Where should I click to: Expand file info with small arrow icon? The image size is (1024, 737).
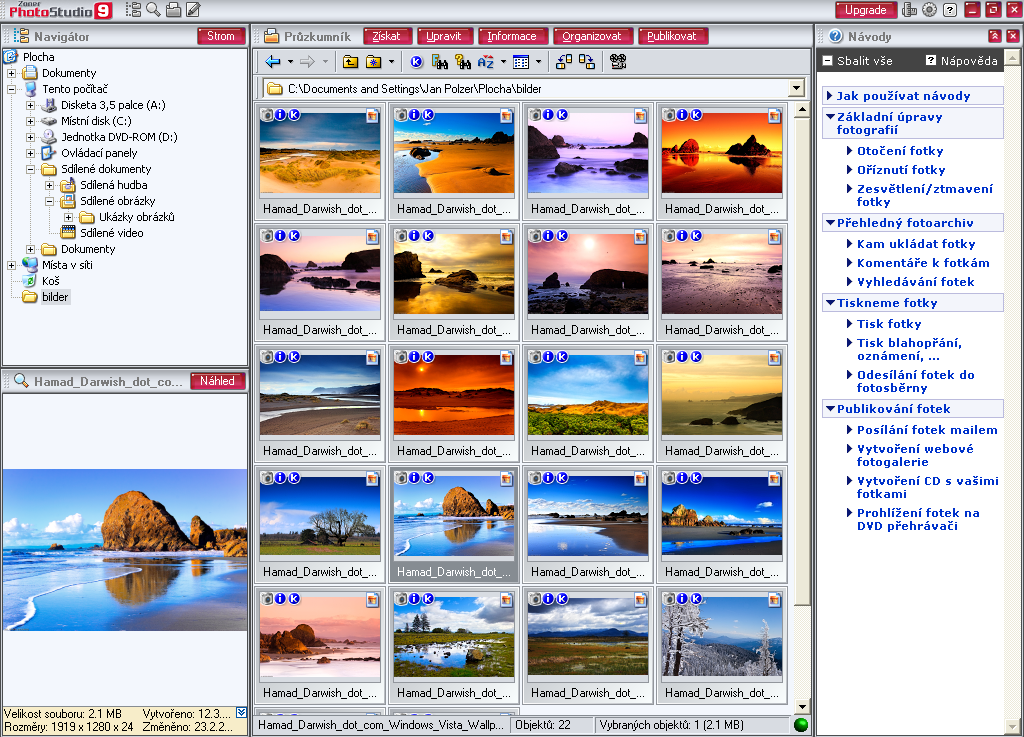pos(241,713)
